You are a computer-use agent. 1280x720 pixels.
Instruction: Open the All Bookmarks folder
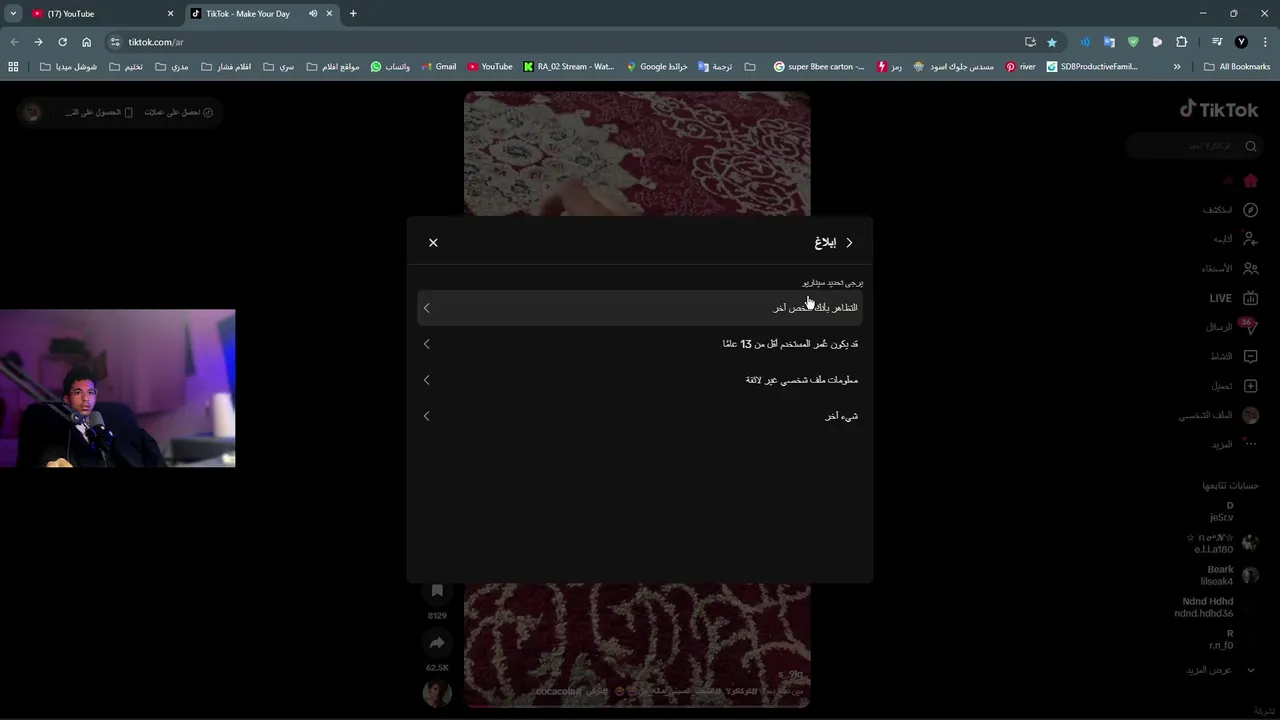(1237, 67)
